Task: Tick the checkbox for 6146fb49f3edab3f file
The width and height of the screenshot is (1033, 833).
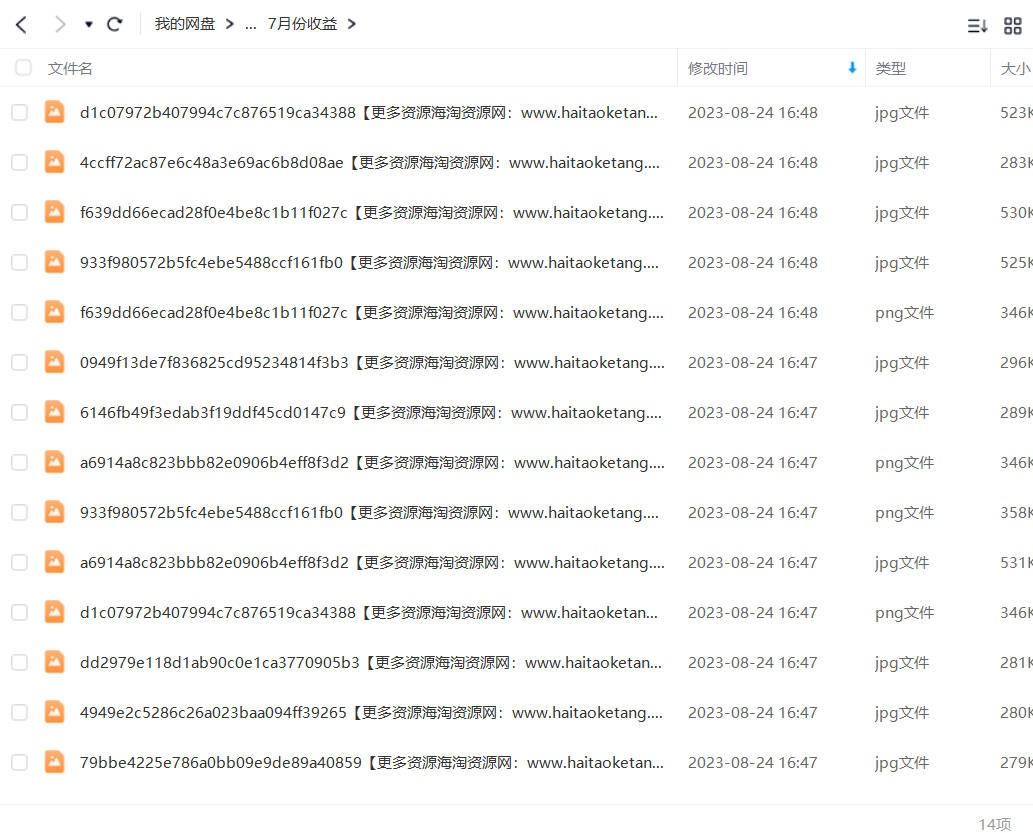Action: click(20, 413)
